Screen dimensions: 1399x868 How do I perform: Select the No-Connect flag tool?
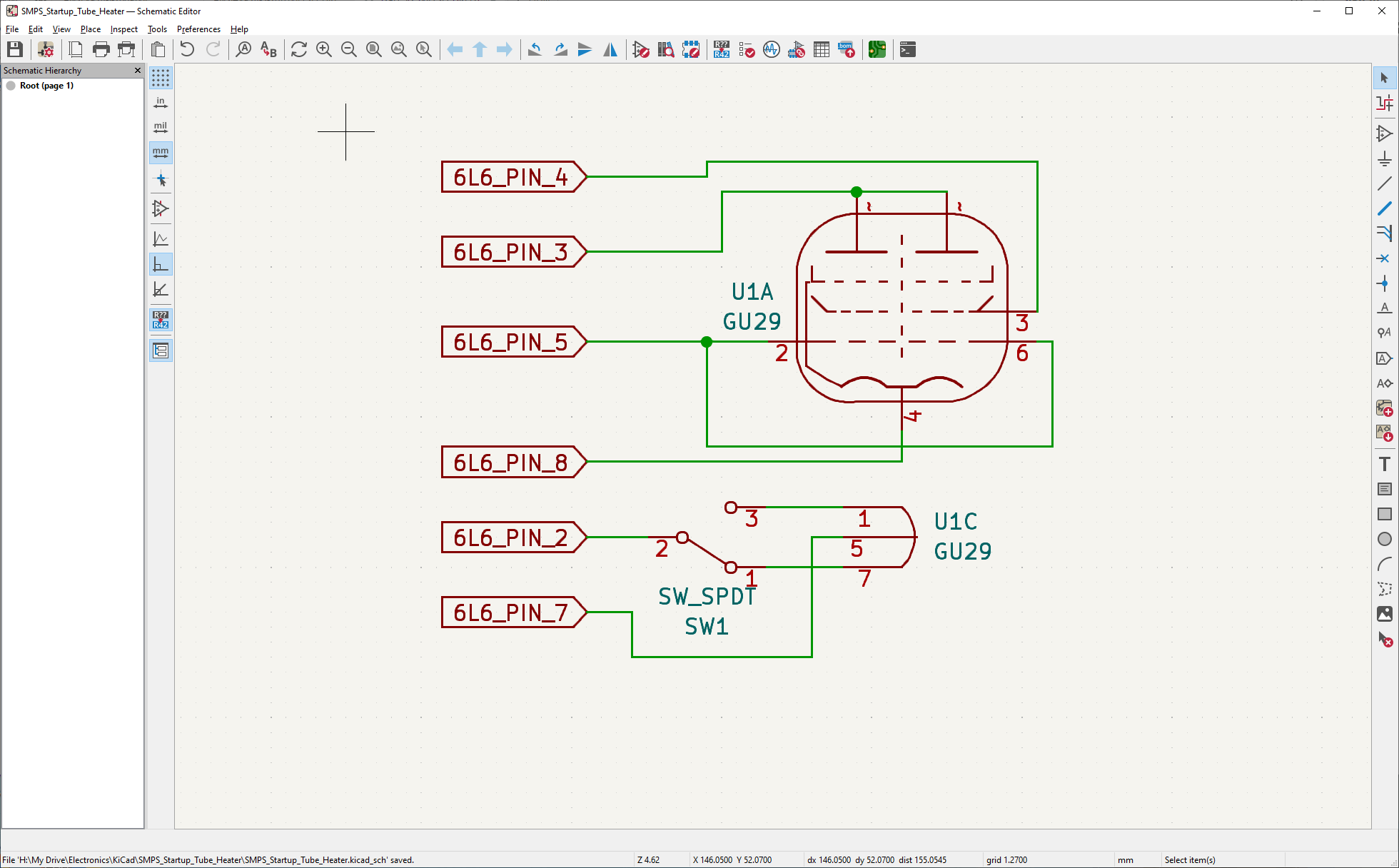click(1385, 258)
